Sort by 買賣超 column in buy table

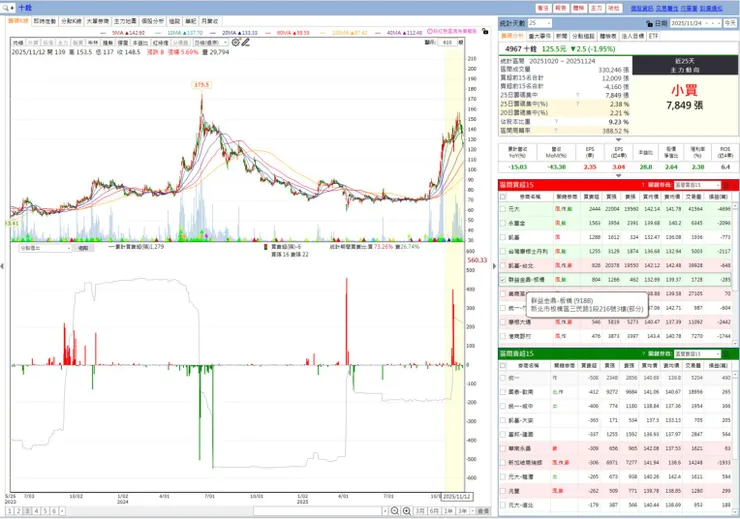591,197
